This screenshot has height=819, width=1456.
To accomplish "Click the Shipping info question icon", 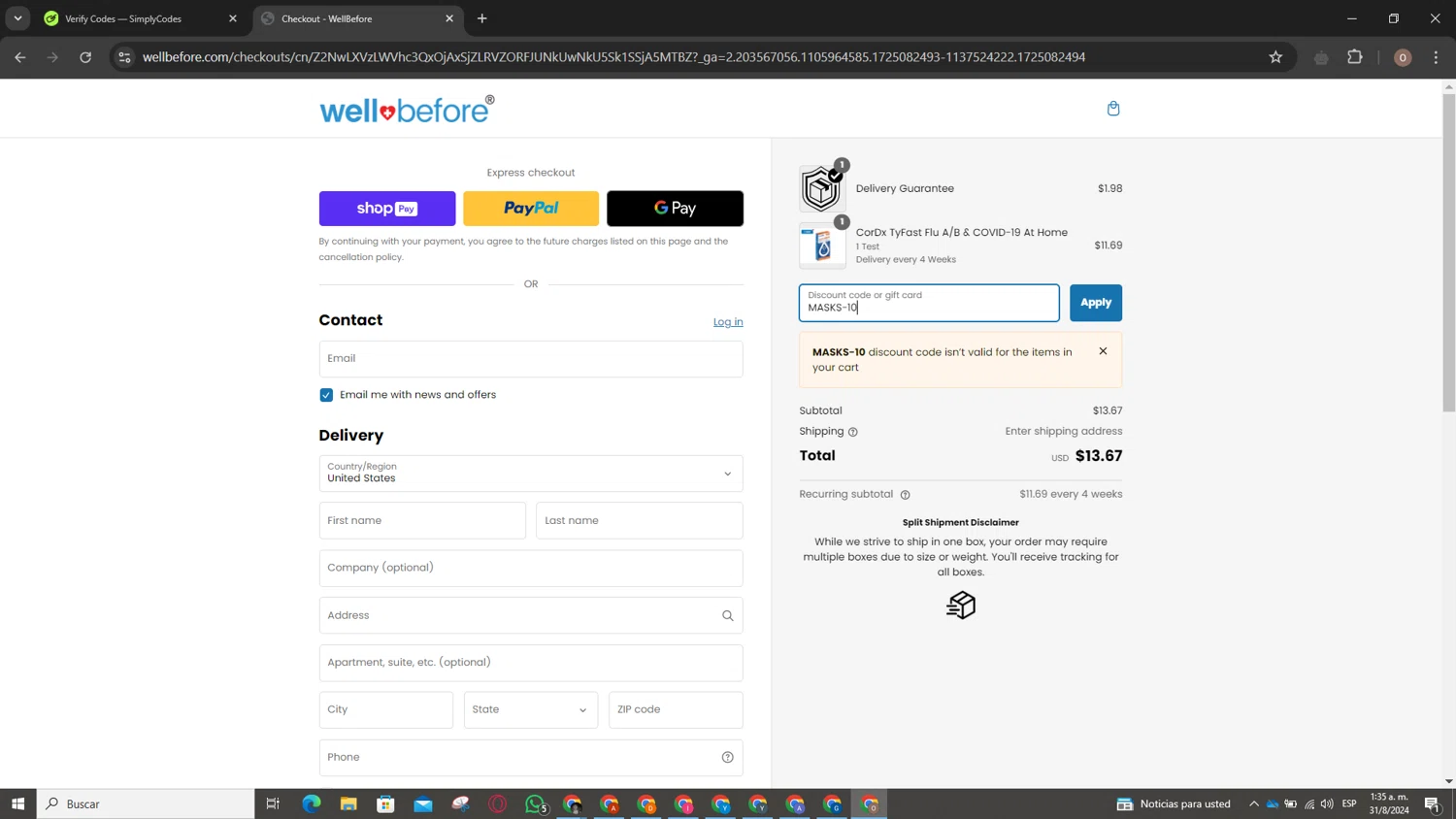I will click(853, 433).
